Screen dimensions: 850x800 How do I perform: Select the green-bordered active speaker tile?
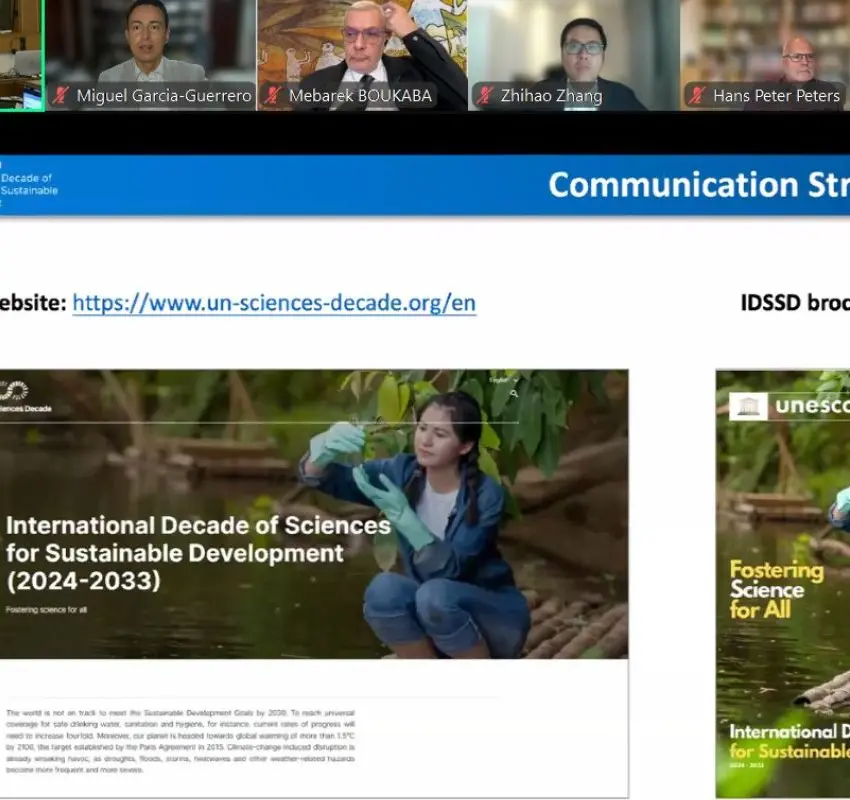[x=22, y=55]
